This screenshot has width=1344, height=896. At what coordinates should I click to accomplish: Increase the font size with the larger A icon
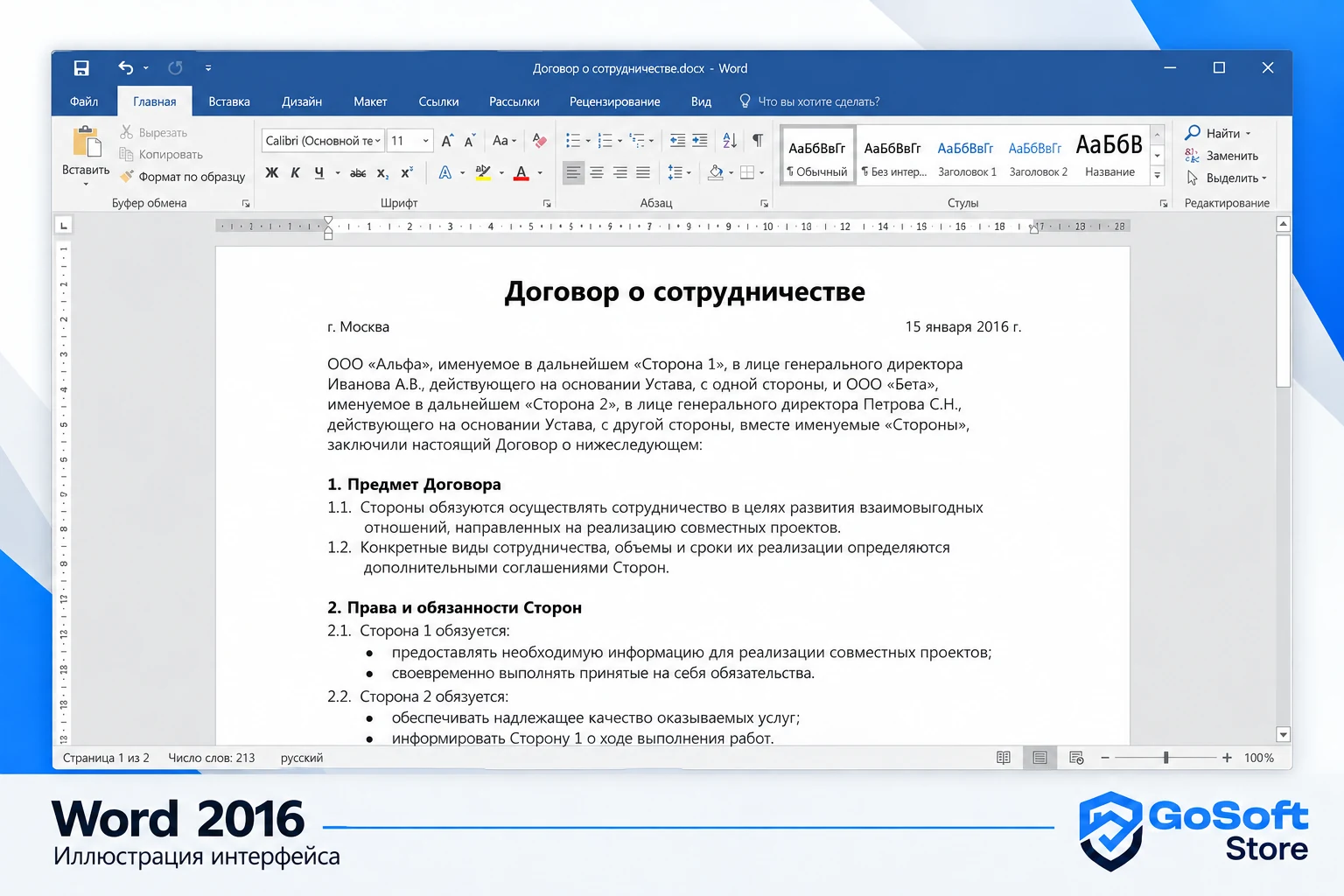tap(447, 141)
